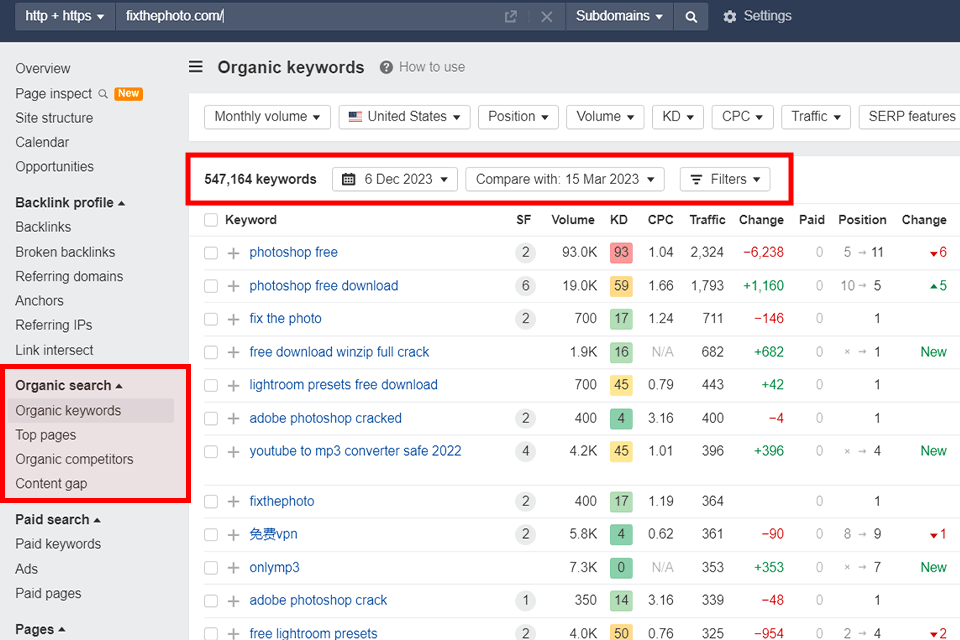
Task: Sort by the Volume column header
Action: pos(572,220)
